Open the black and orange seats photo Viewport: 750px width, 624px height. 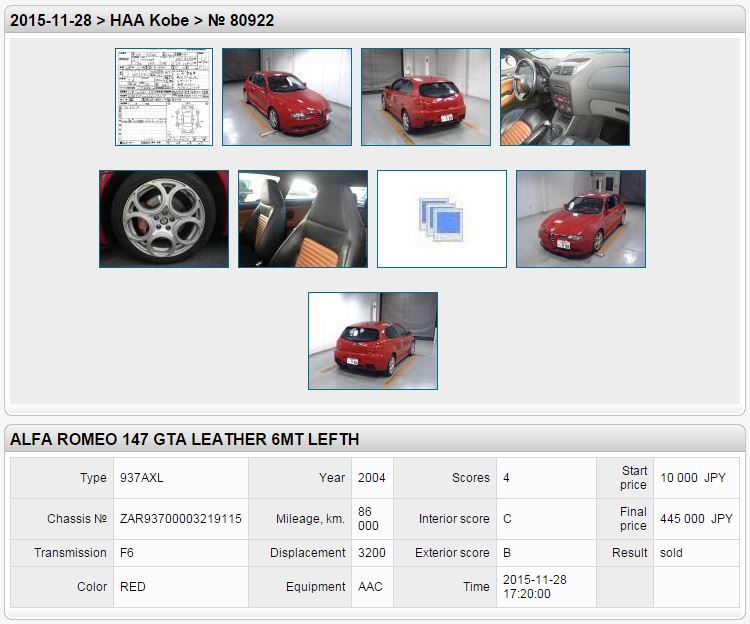point(303,219)
